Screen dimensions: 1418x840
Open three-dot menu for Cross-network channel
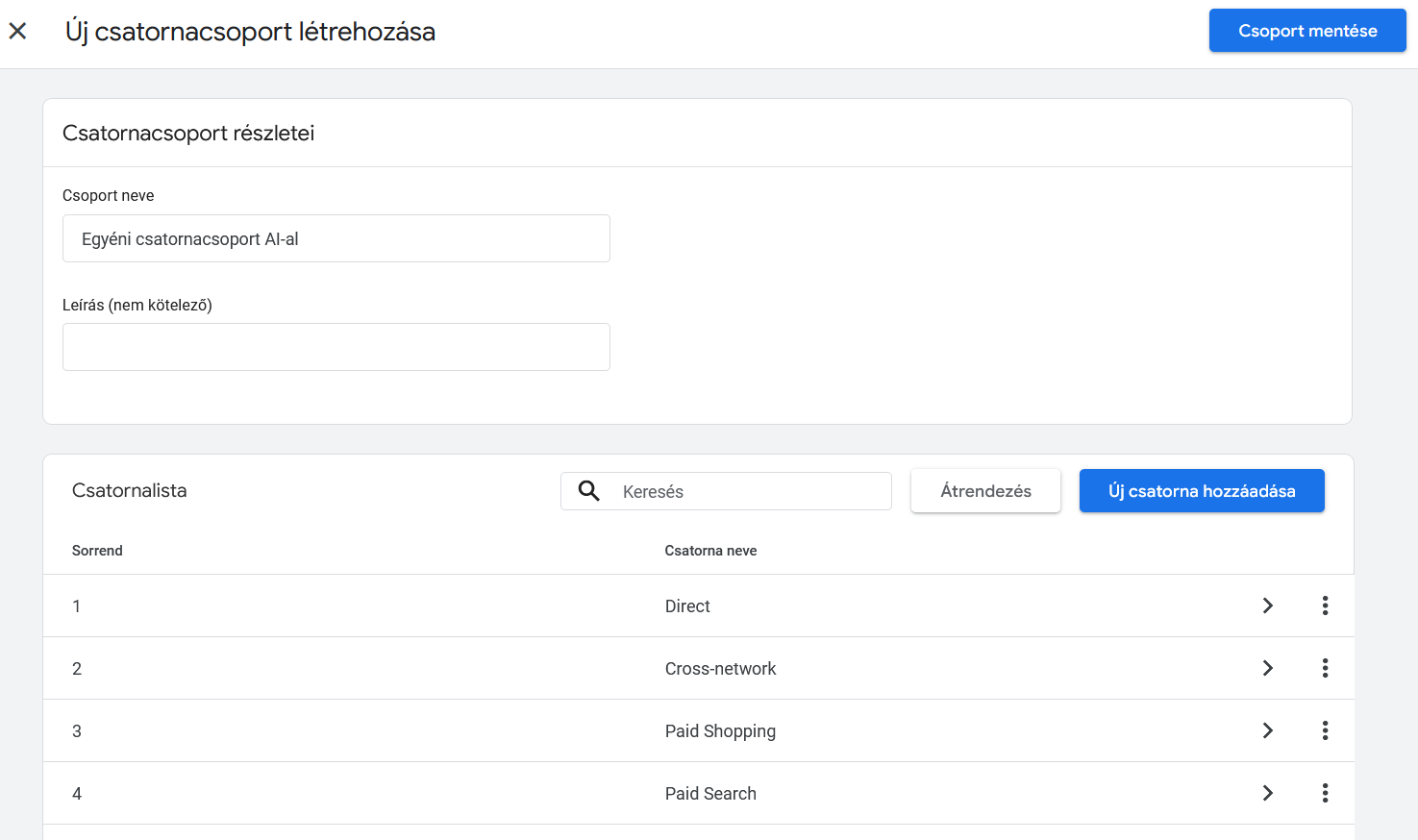pos(1325,668)
